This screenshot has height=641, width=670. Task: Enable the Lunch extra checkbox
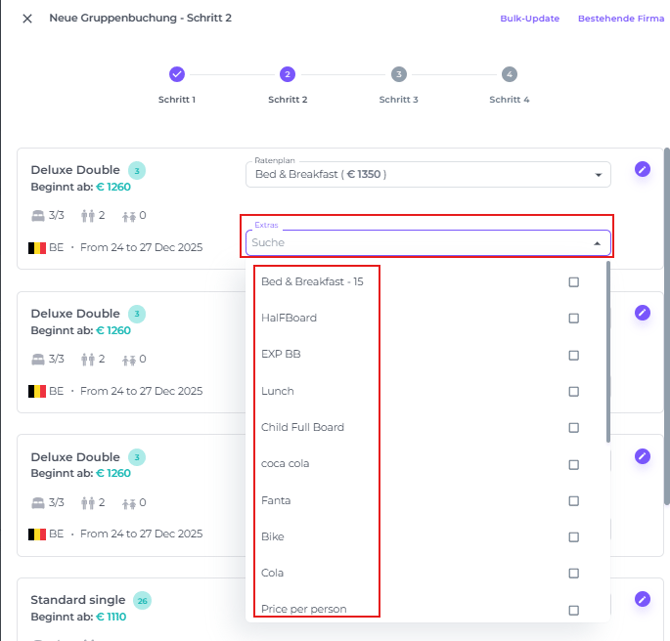(573, 391)
